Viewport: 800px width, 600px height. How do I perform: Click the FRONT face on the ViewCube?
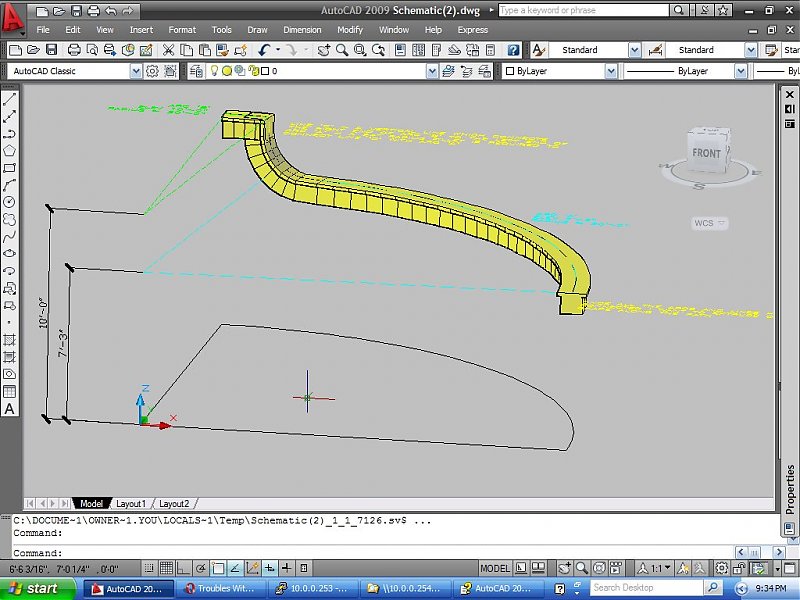[707, 152]
